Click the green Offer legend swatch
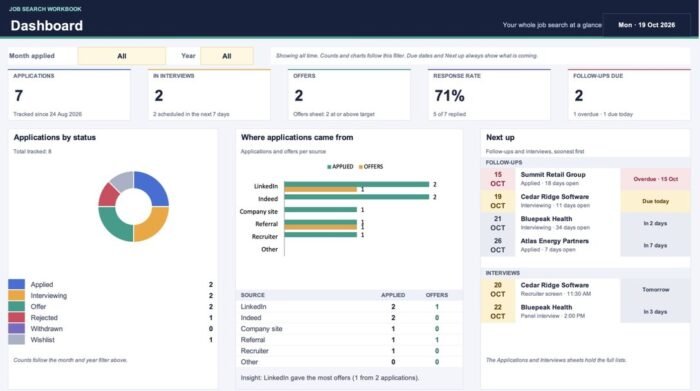Screen dimensions: 700x391 click(x=17, y=306)
